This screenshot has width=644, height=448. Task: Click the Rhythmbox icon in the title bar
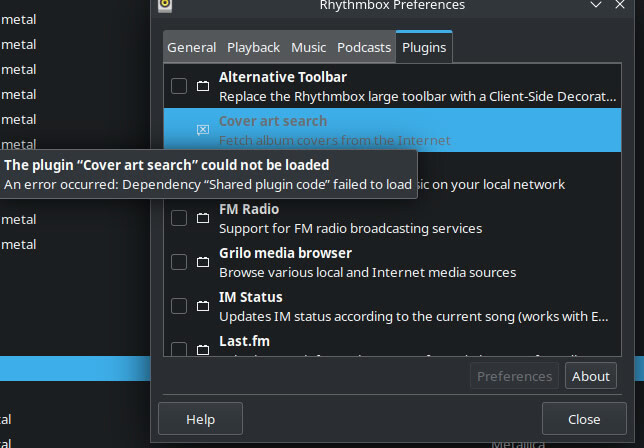165,5
